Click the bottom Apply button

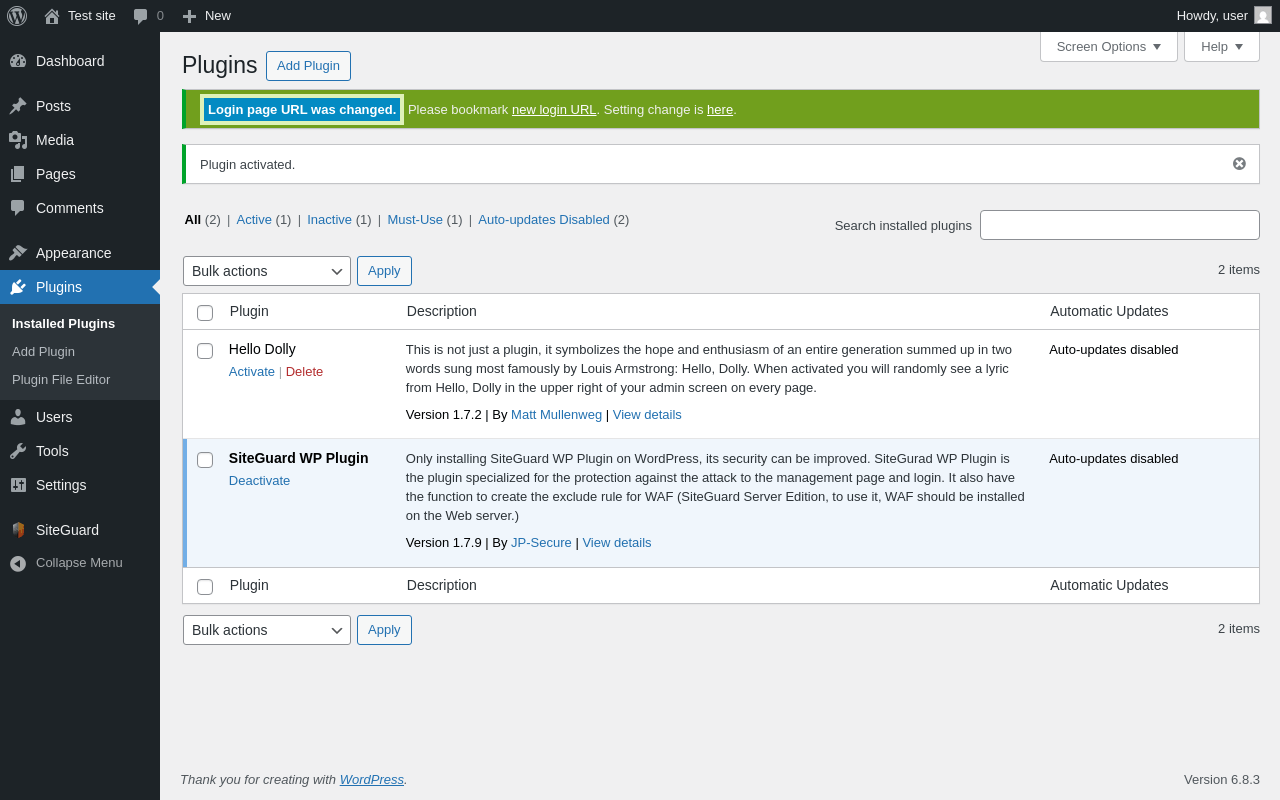point(384,630)
